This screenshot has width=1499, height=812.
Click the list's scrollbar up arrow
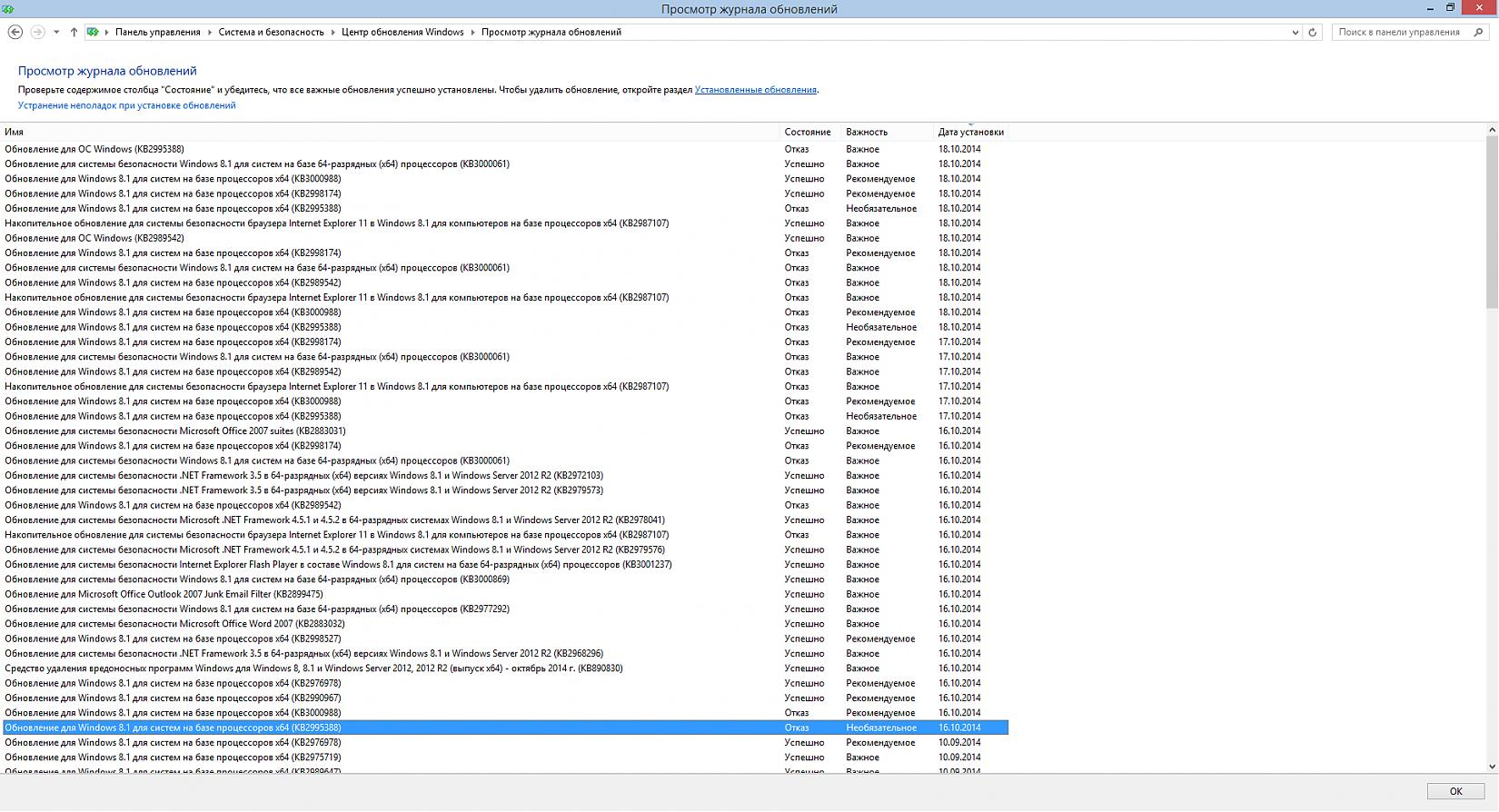(x=1492, y=131)
